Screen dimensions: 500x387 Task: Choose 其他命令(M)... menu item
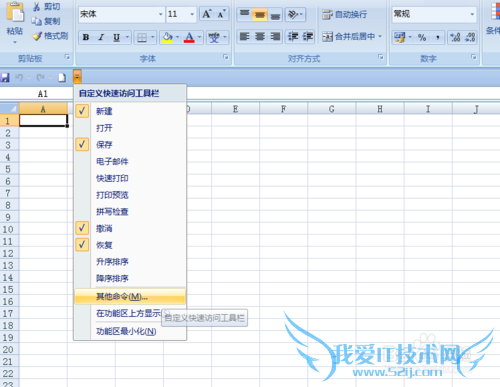click(130, 296)
